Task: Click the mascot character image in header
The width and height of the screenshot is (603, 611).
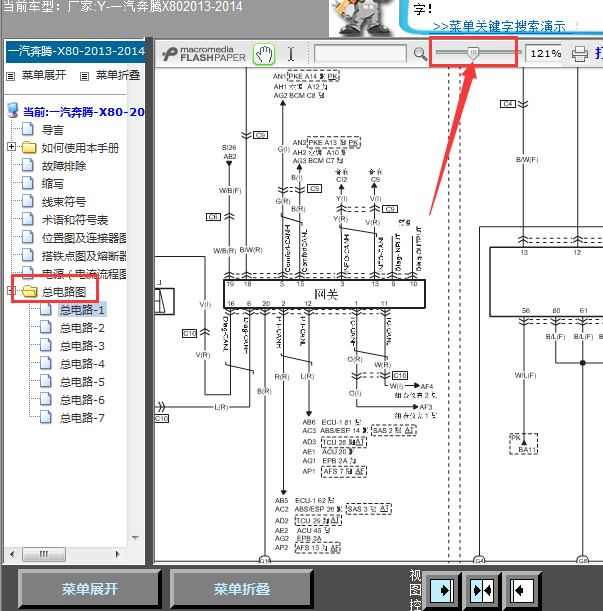Action: pos(363,18)
